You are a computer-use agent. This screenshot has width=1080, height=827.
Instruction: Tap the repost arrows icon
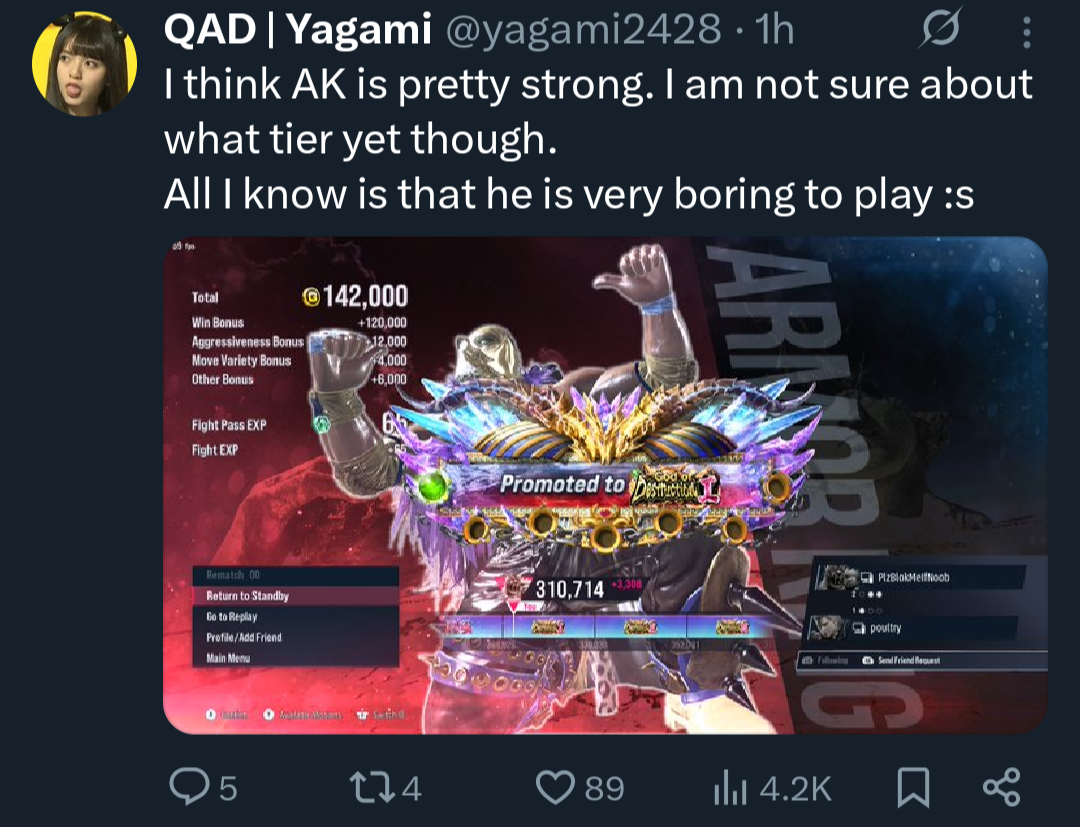pyautogui.click(x=372, y=787)
